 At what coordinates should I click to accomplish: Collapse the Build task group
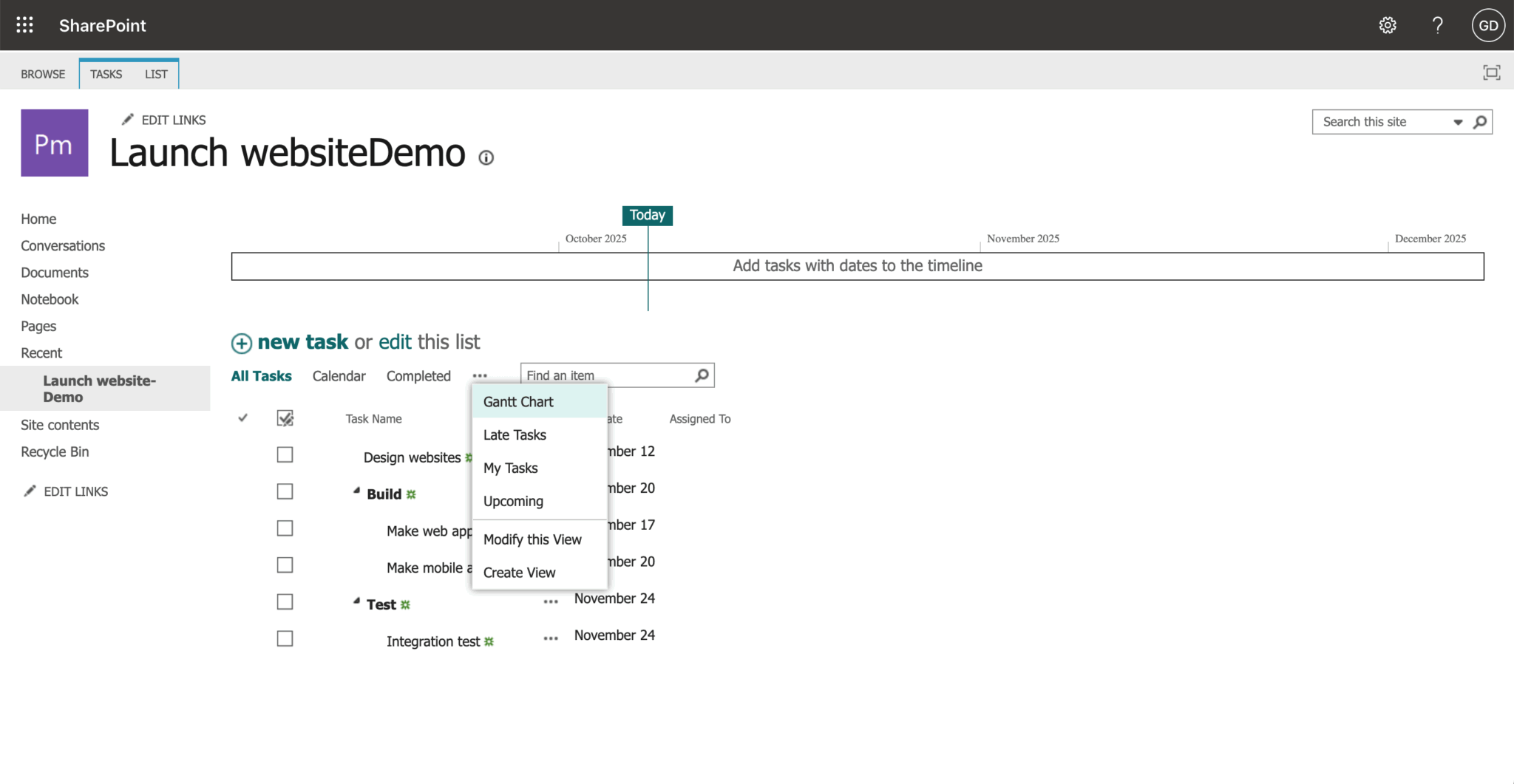pyautogui.click(x=356, y=491)
